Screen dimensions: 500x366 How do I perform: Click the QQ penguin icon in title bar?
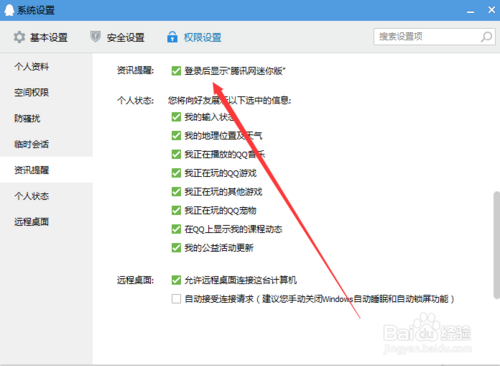point(9,10)
